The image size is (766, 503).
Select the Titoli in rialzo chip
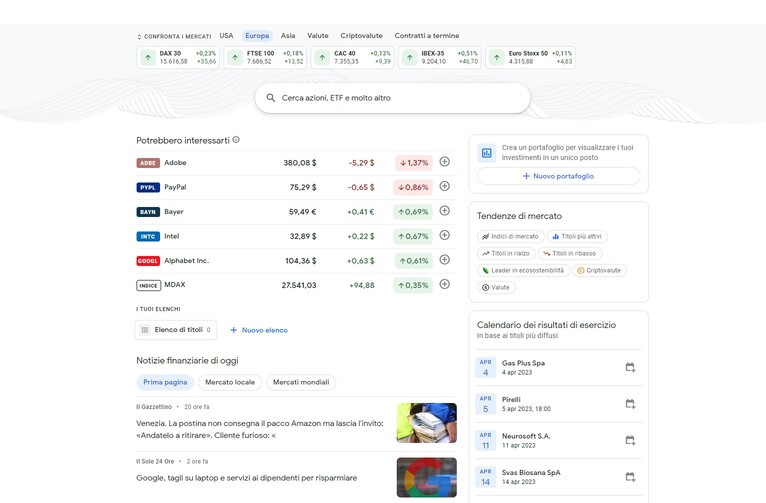pos(506,253)
